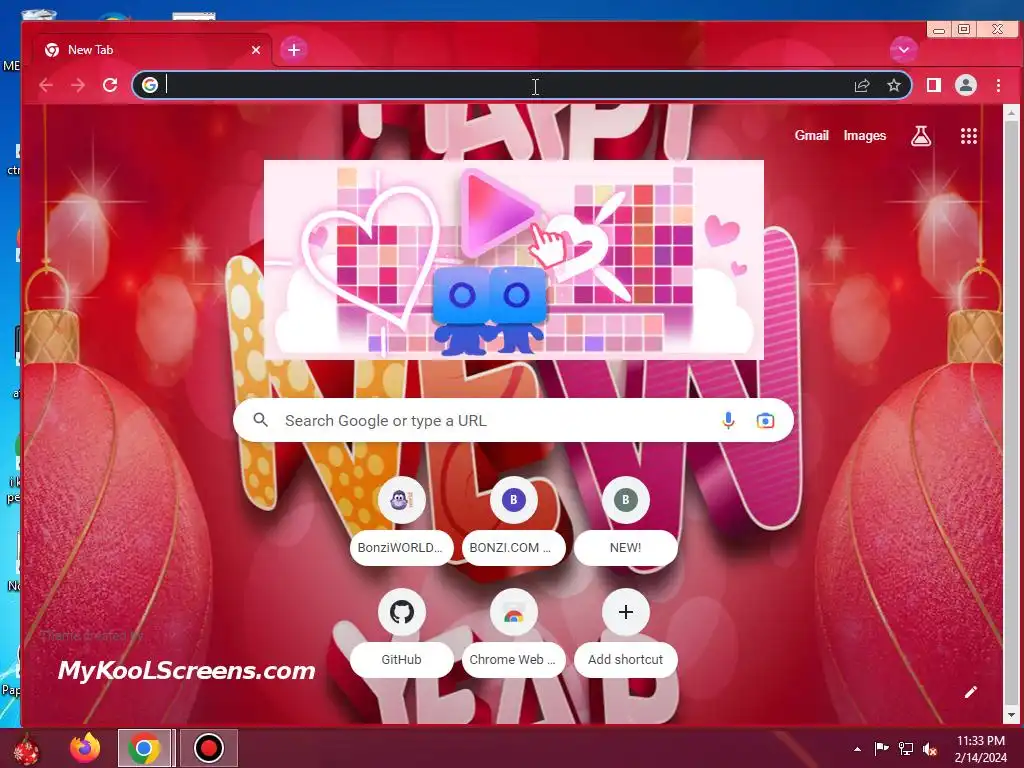
Task: Open Search Labs flask icon
Action: click(921, 136)
